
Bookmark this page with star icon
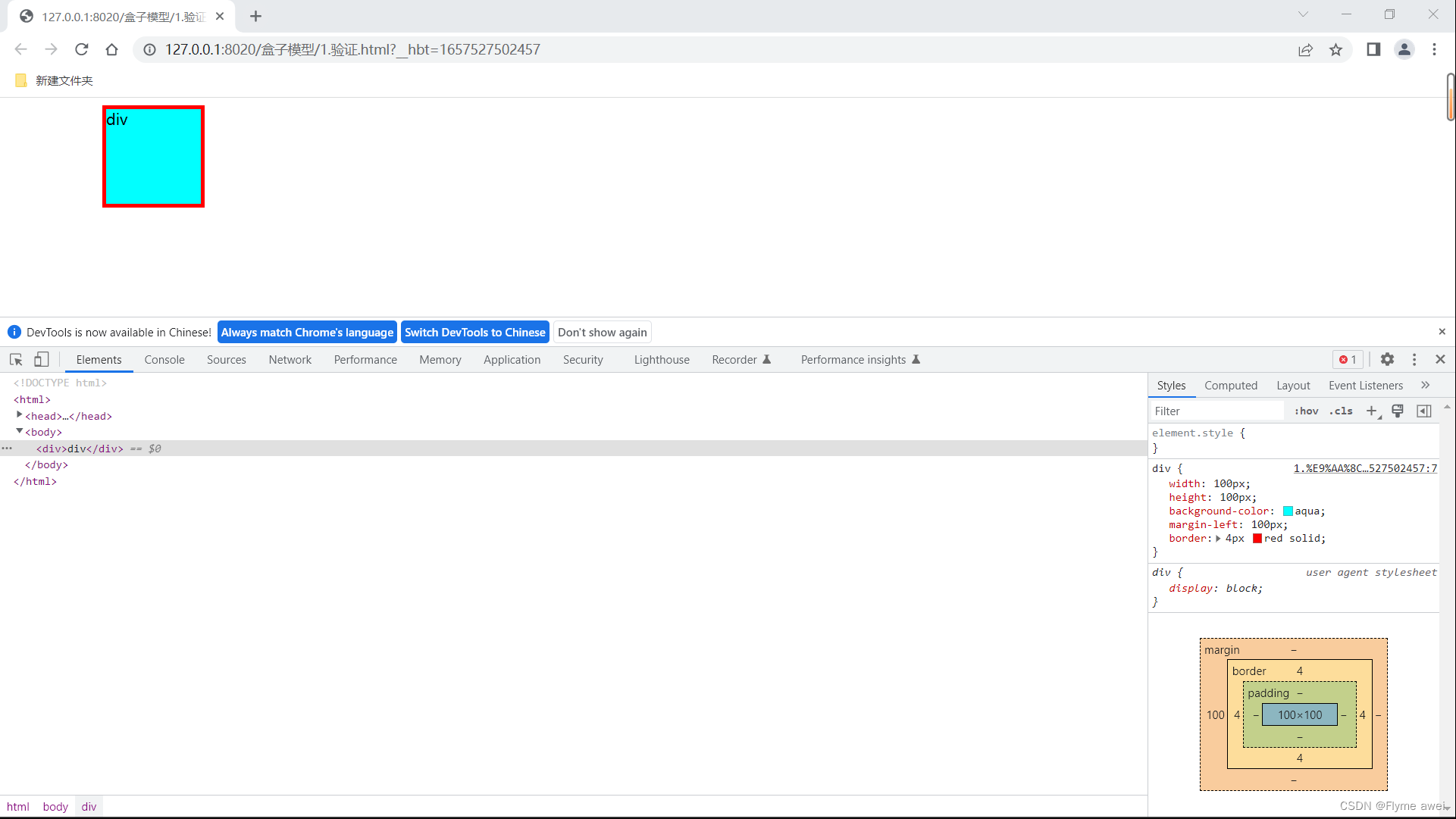coord(1335,50)
